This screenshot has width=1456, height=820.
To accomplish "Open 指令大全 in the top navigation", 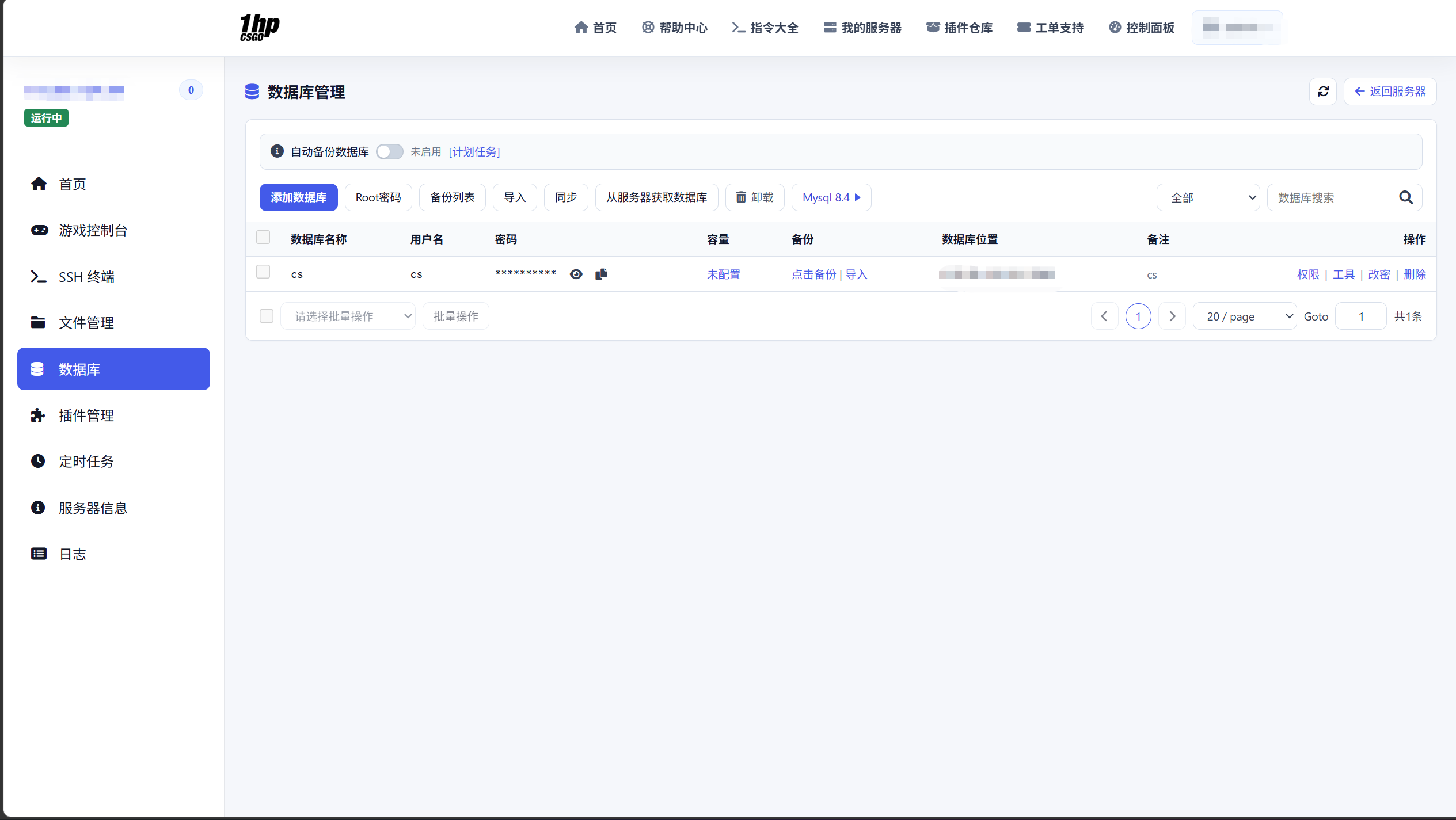I will pyautogui.click(x=765, y=28).
